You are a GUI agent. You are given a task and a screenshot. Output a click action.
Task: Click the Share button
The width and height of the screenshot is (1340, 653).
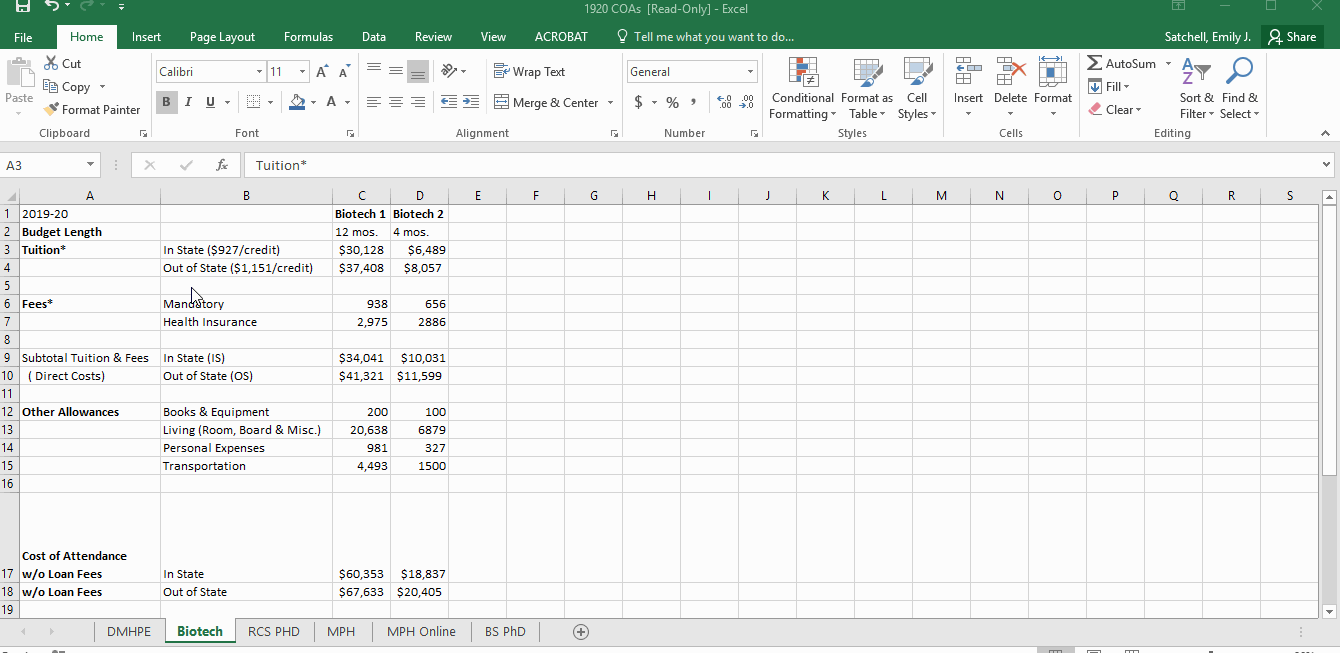tap(1292, 36)
